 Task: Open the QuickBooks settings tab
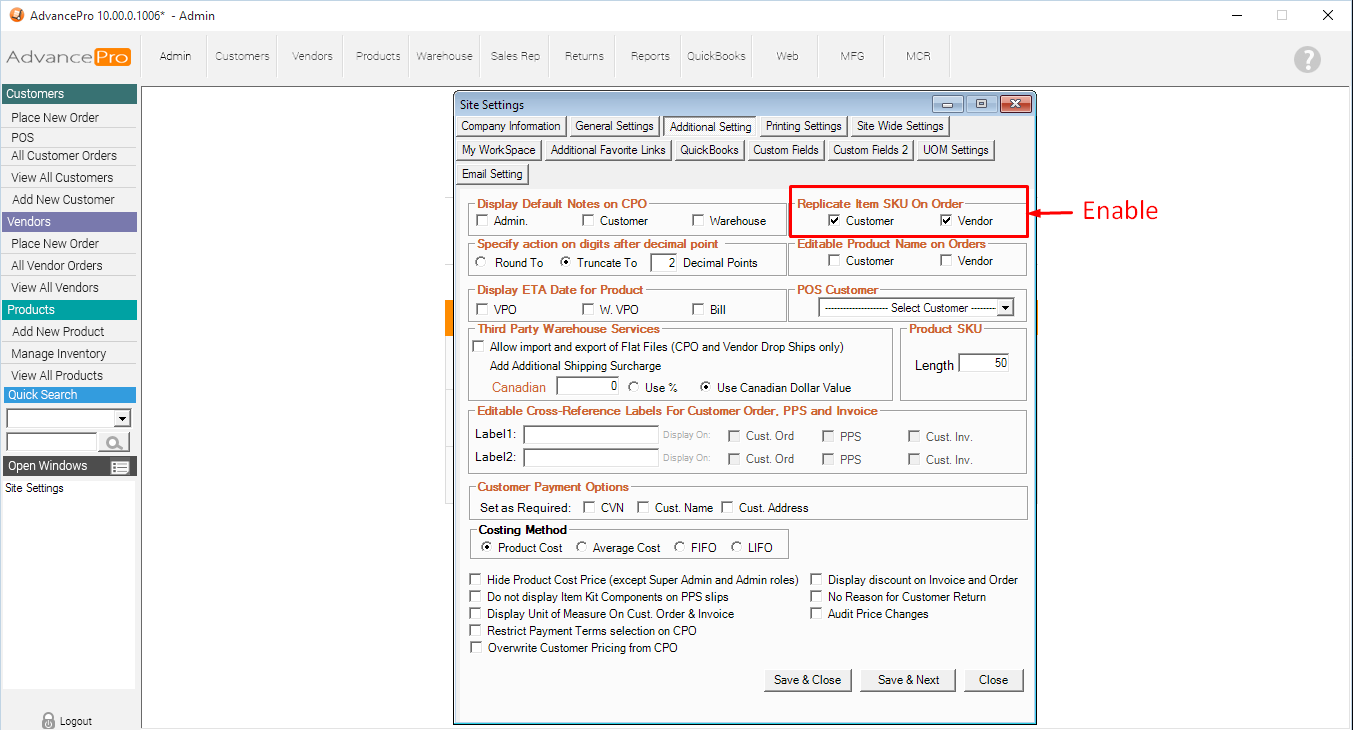[x=709, y=150]
